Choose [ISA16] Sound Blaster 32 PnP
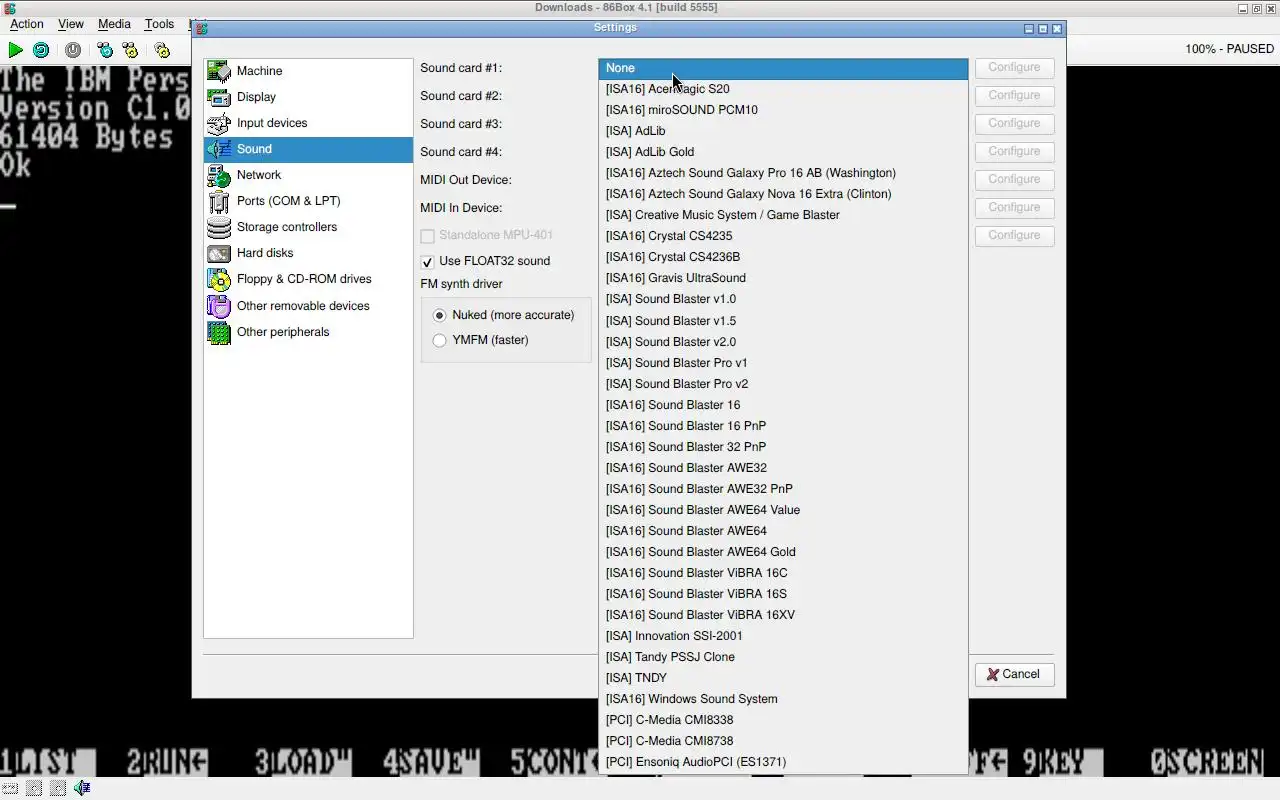The height and width of the screenshot is (800, 1280). click(x=783, y=447)
